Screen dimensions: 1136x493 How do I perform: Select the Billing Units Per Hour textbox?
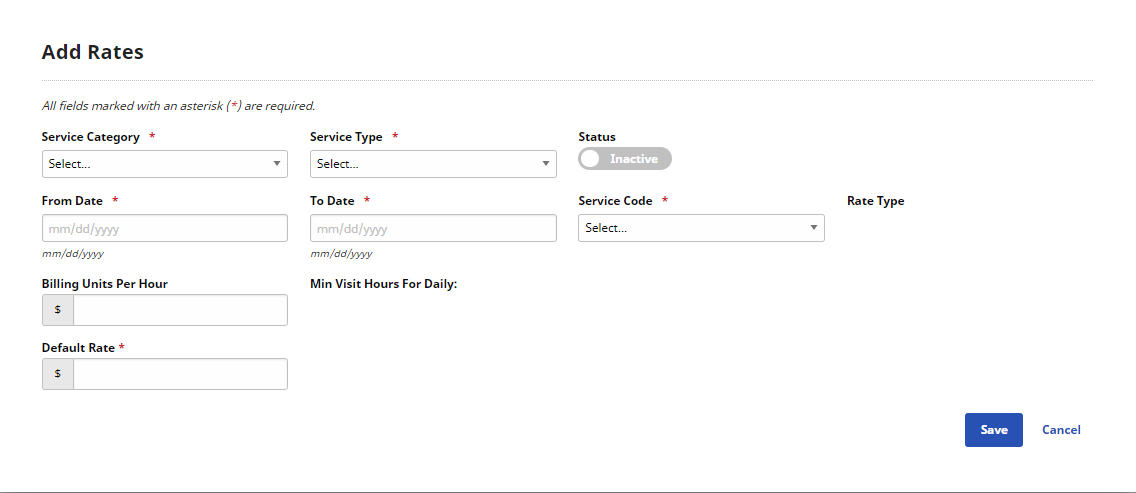pos(180,310)
